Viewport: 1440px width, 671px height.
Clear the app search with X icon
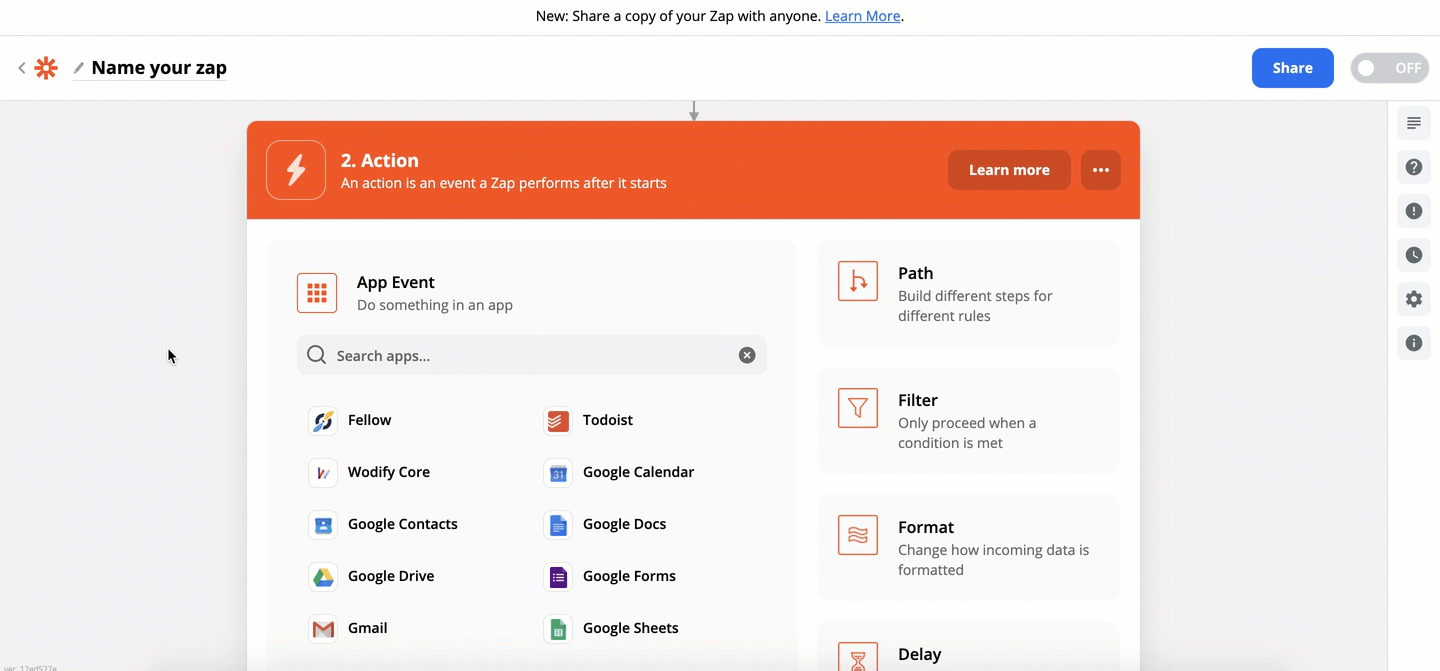click(x=747, y=355)
